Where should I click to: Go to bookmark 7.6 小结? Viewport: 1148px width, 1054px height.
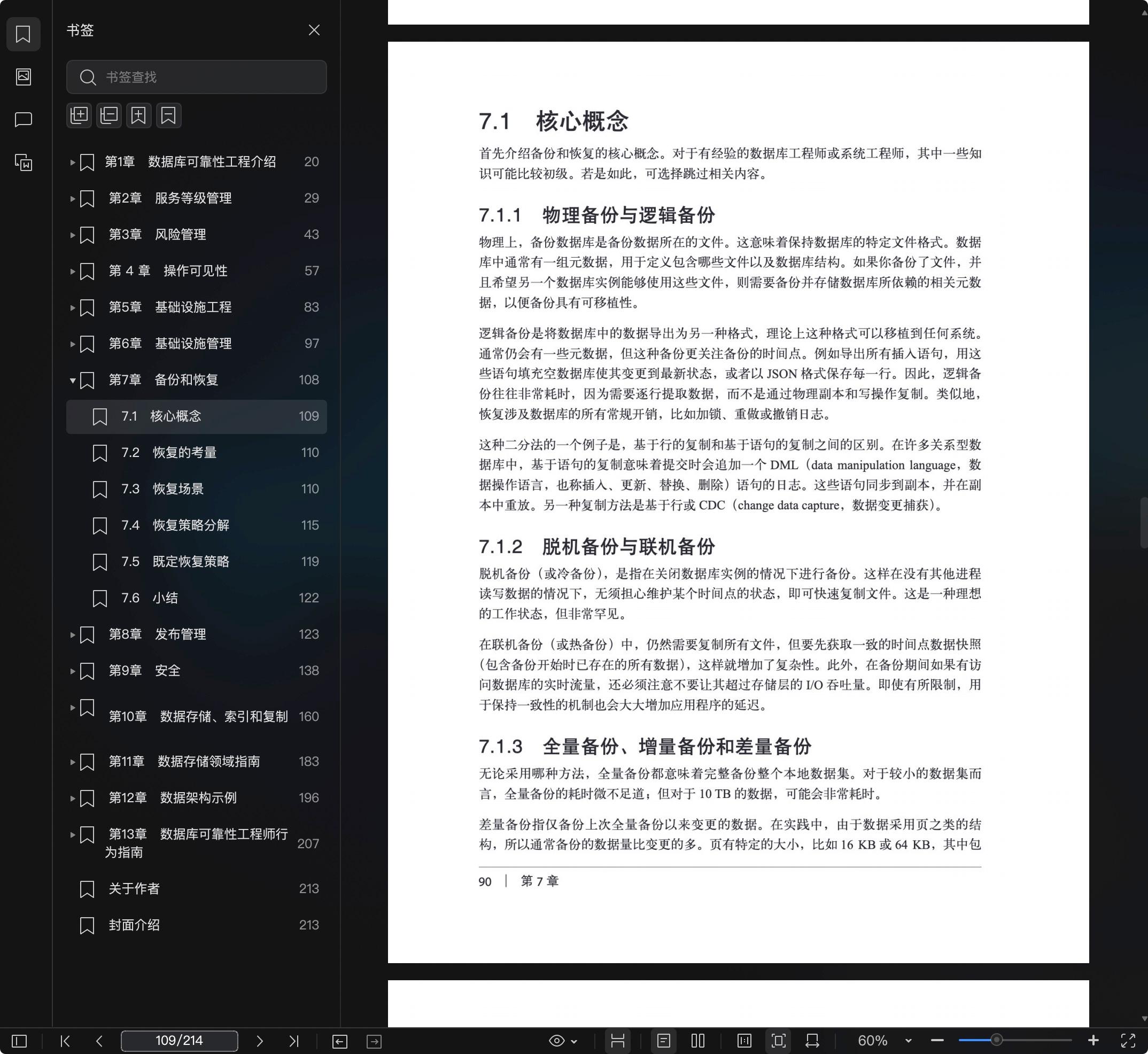(x=196, y=598)
